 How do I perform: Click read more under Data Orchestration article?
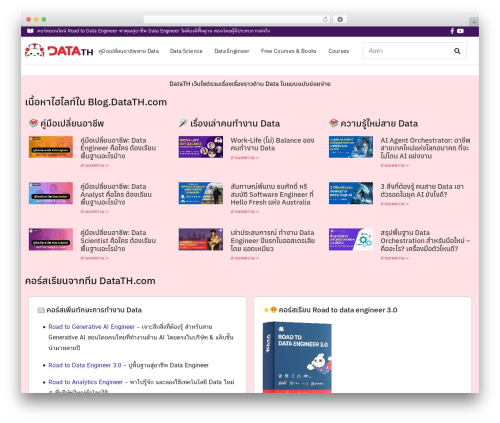pyautogui.click(x=394, y=258)
